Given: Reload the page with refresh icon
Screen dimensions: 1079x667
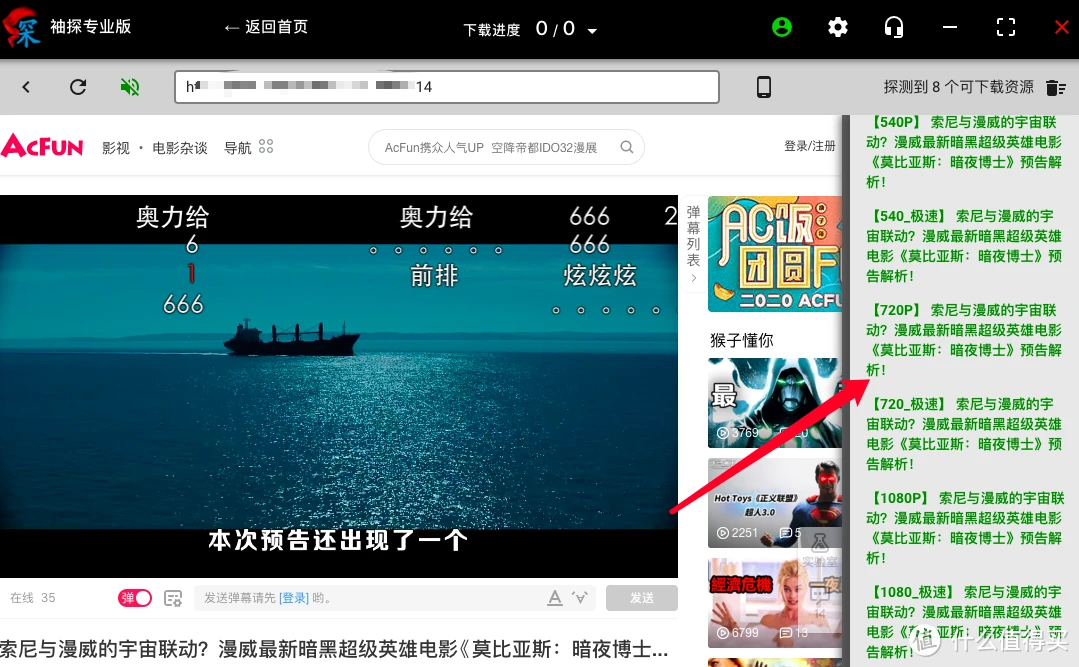Looking at the screenshot, I should point(78,87).
